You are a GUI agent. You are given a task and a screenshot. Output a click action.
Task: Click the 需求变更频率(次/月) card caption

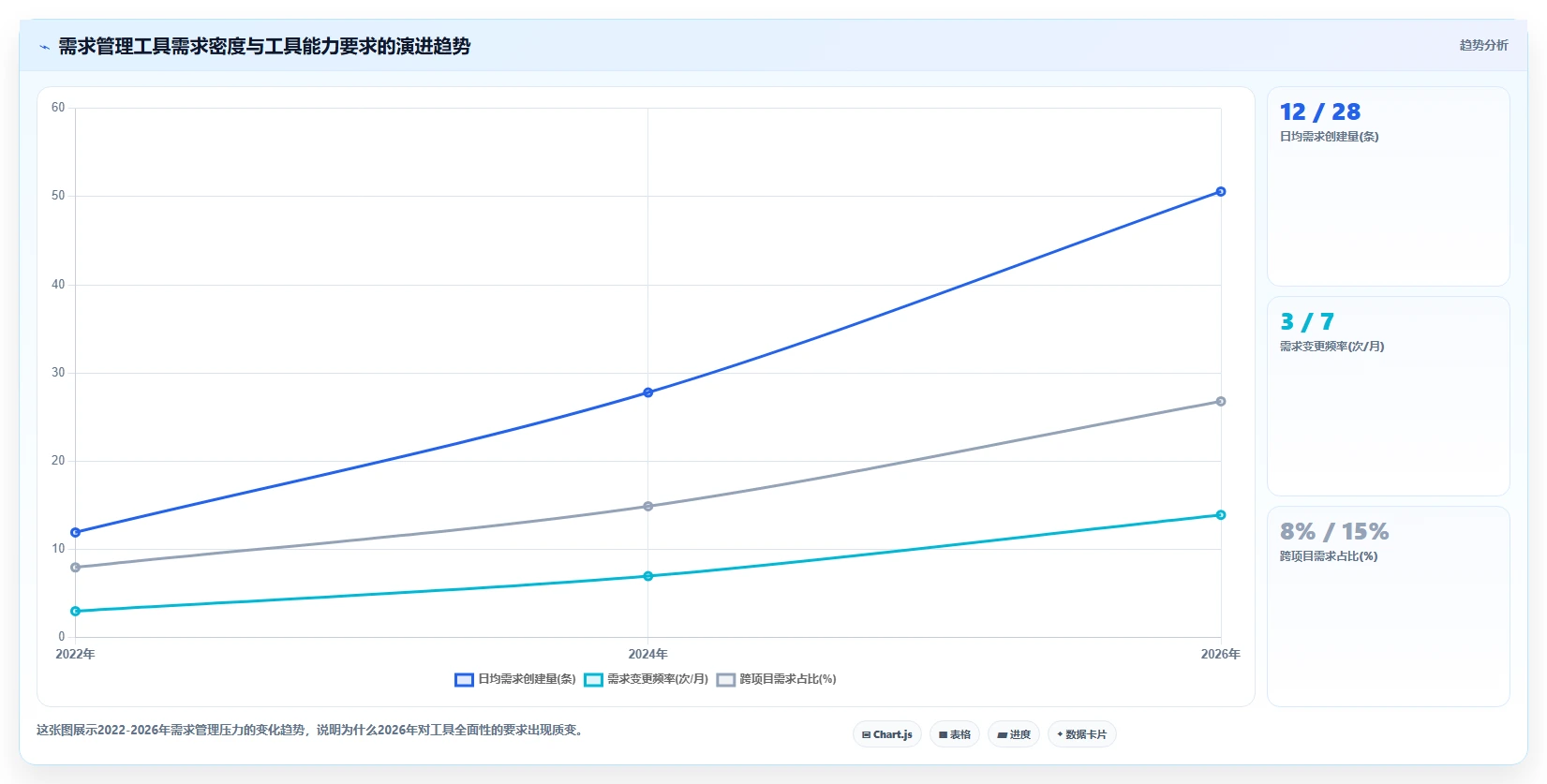1331,347
